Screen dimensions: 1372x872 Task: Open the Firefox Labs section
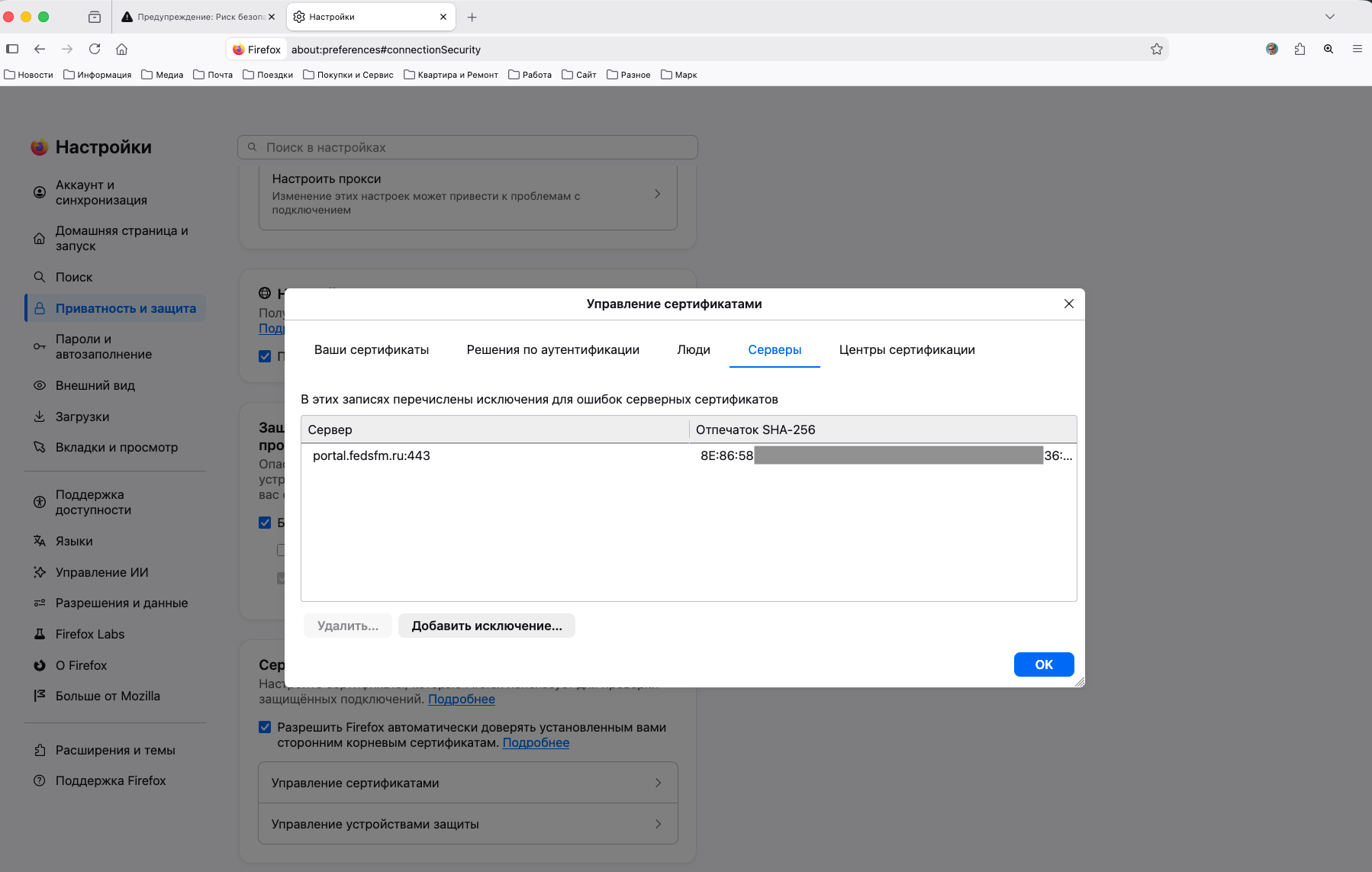115,634
